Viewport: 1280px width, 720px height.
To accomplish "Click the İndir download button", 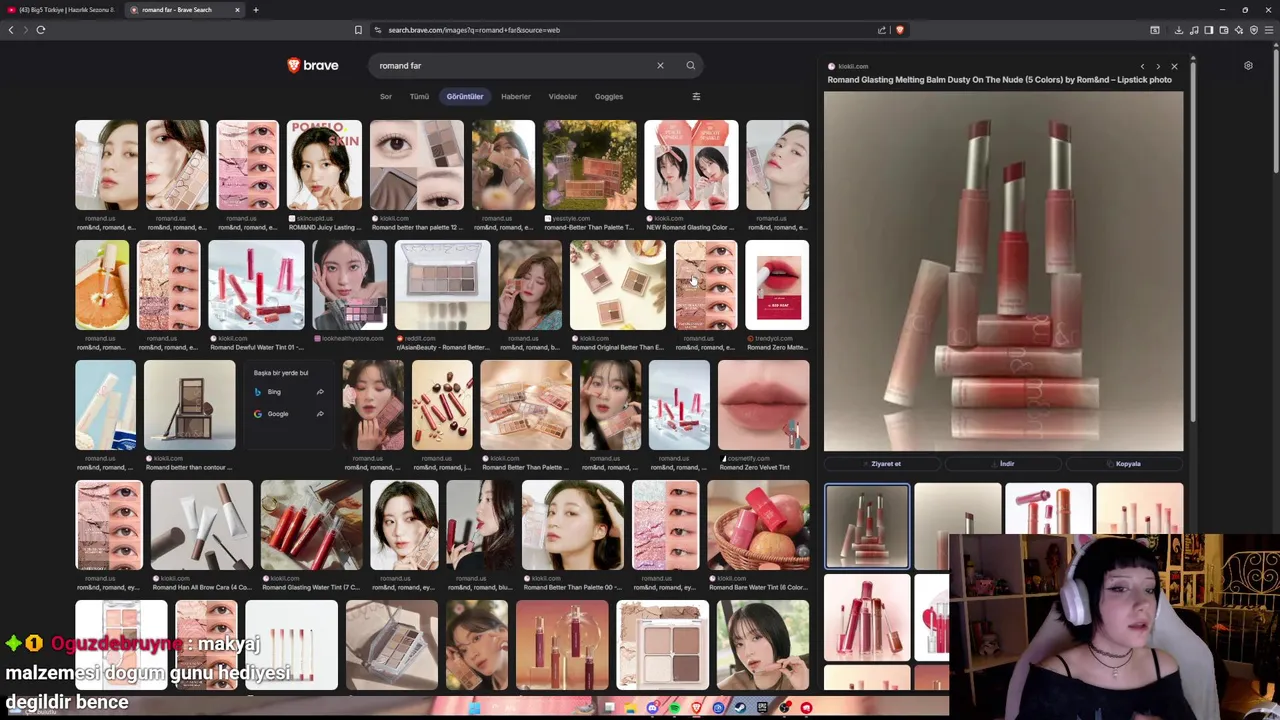I will click(1003, 464).
